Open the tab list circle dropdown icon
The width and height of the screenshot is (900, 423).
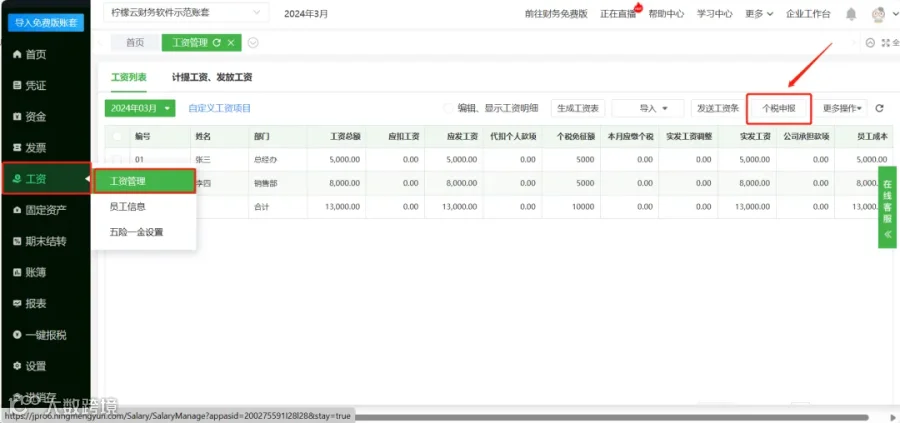[253, 42]
